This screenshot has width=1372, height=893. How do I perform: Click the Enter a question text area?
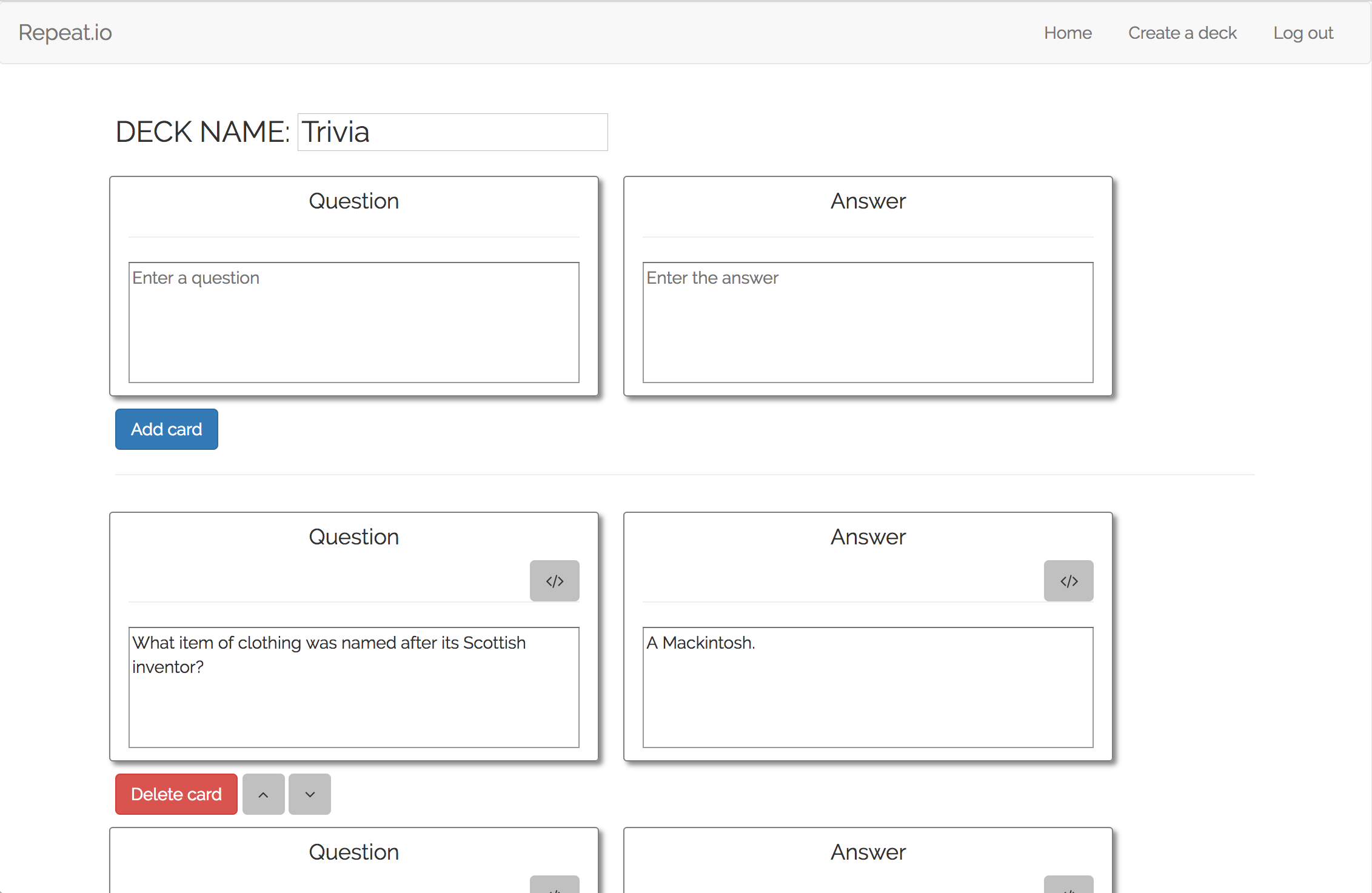353,322
